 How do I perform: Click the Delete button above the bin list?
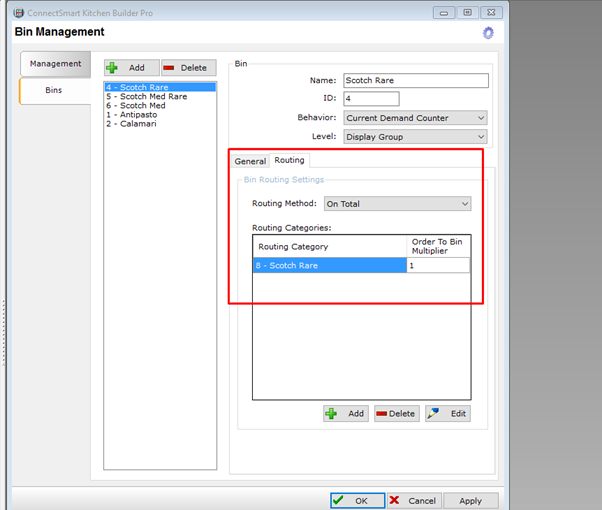pos(187,68)
